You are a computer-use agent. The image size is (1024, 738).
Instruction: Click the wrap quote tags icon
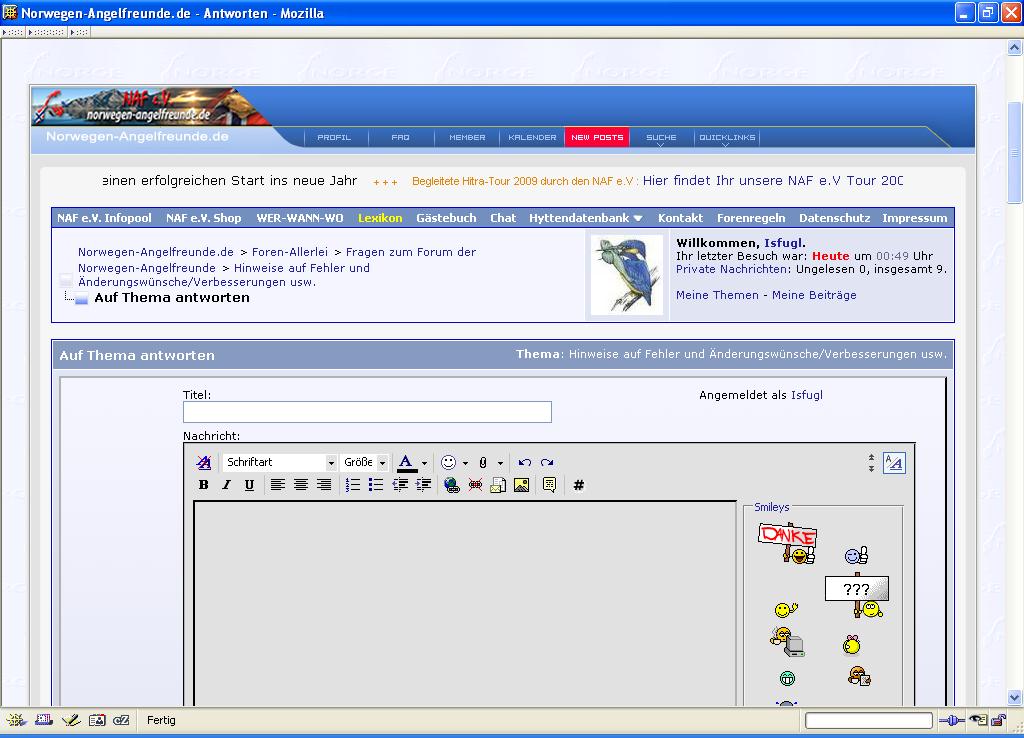tap(549, 485)
